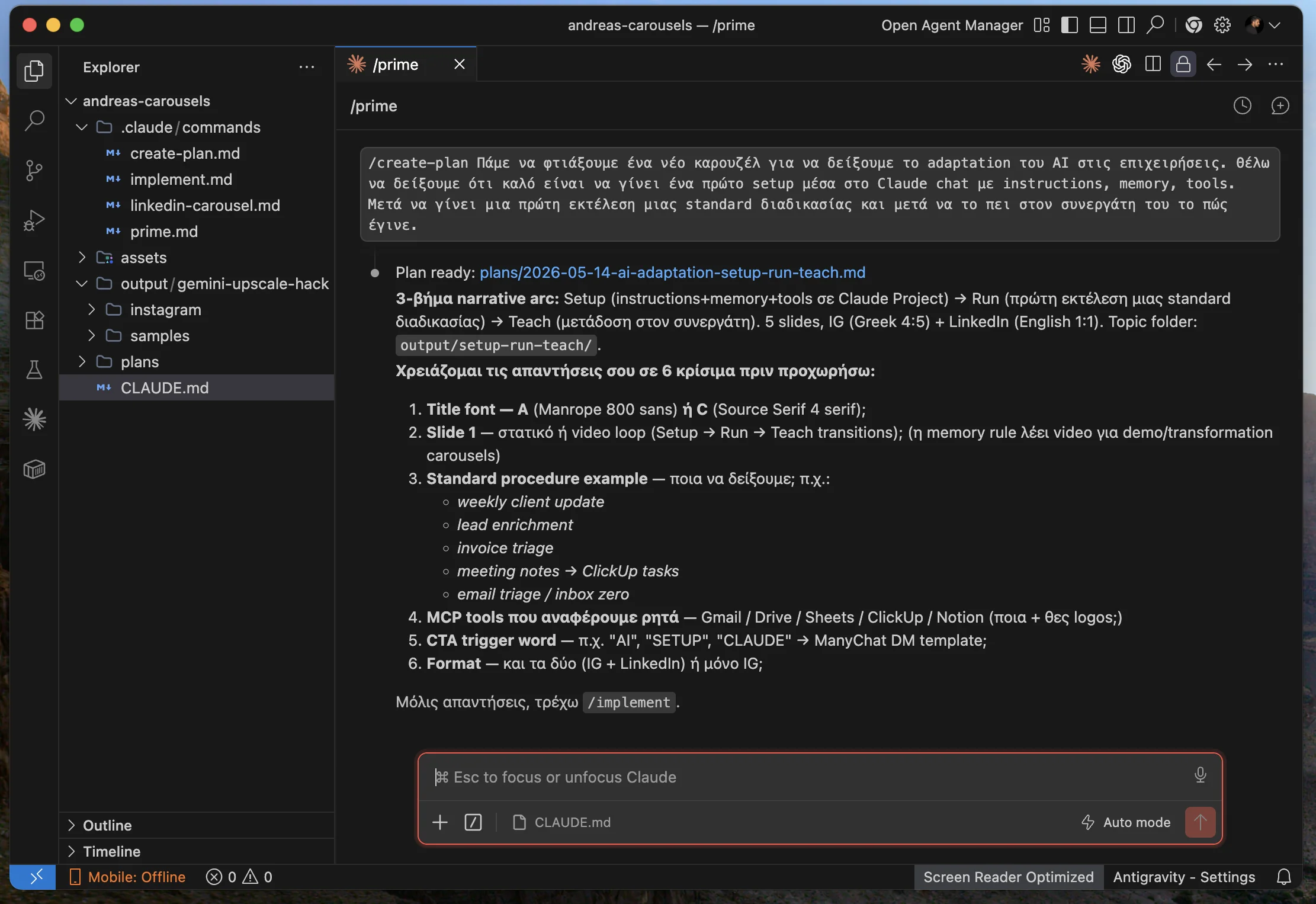Click the ChatGPT icon in editor toolbar
Image resolution: width=1316 pixels, height=904 pixels.
coord(1122,64)
